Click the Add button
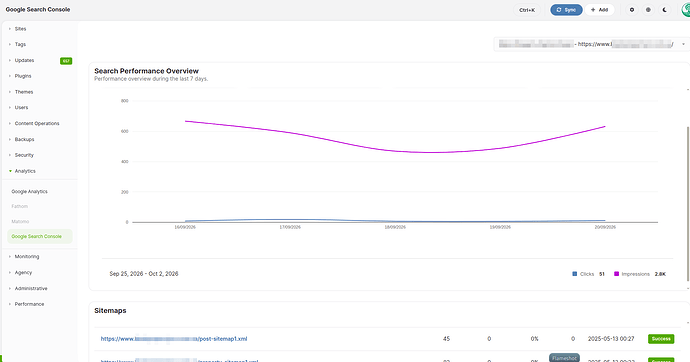The height and width of the screenshot is (362, 690). [x=599, y=10]
